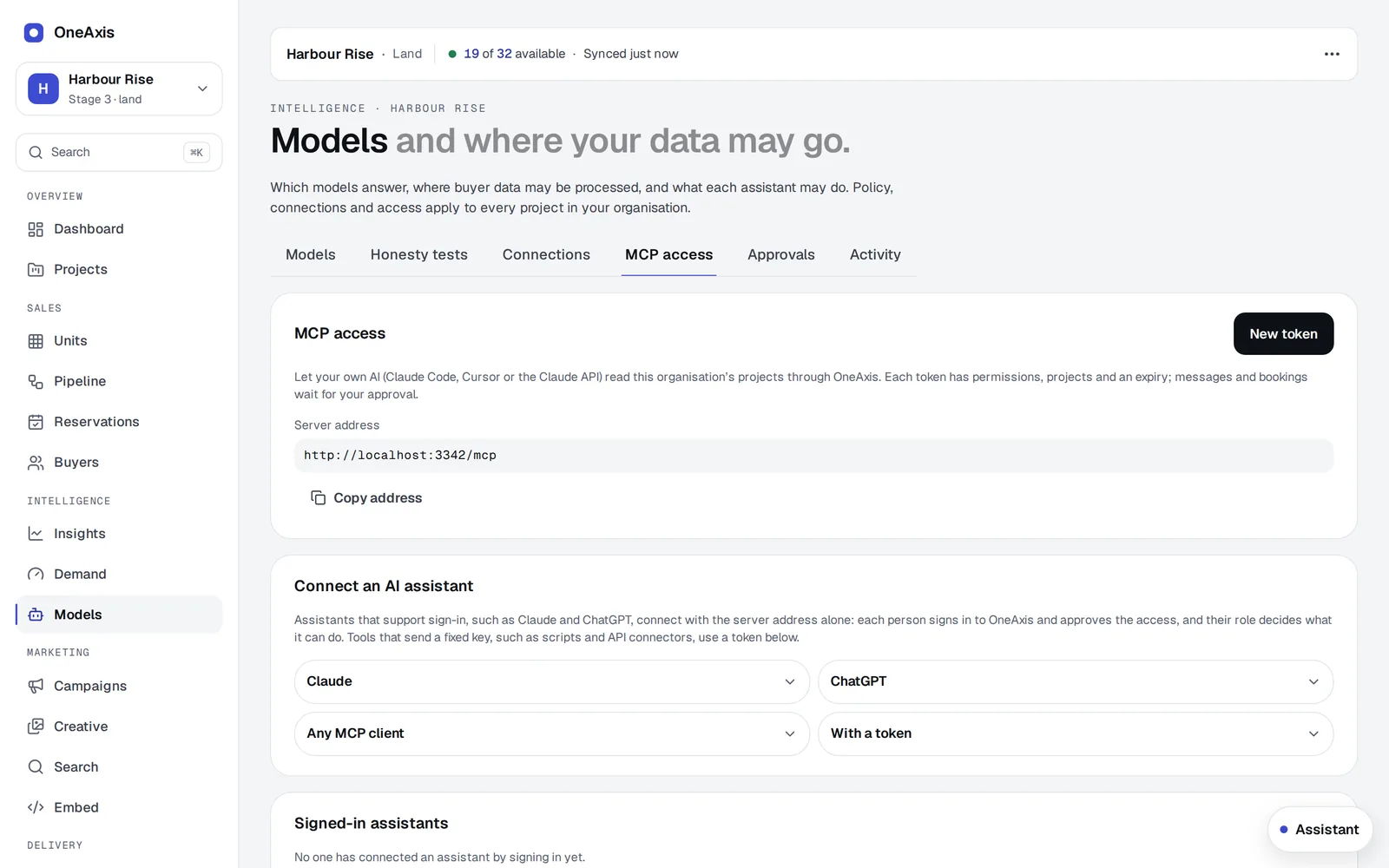This screenshot has height=868, width=1389.
Task: Open the three-dot more options menu
Action: point(1332,54)
